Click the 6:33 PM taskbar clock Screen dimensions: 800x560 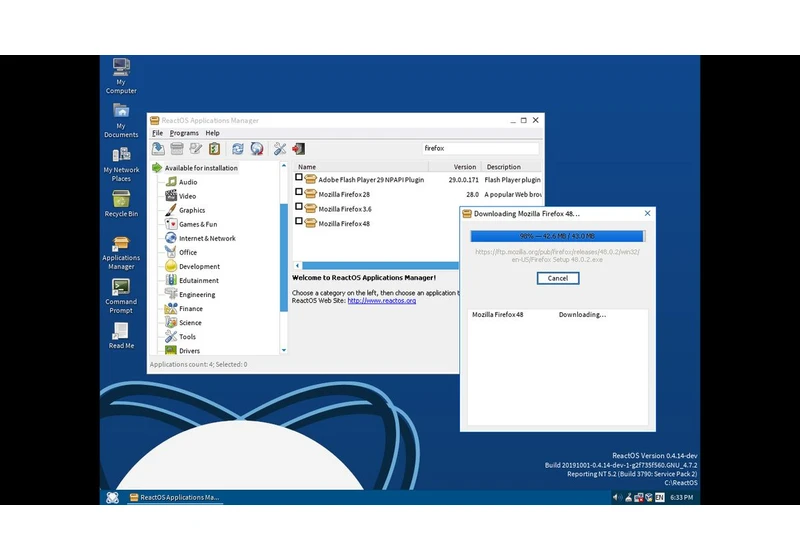[682, 497]
